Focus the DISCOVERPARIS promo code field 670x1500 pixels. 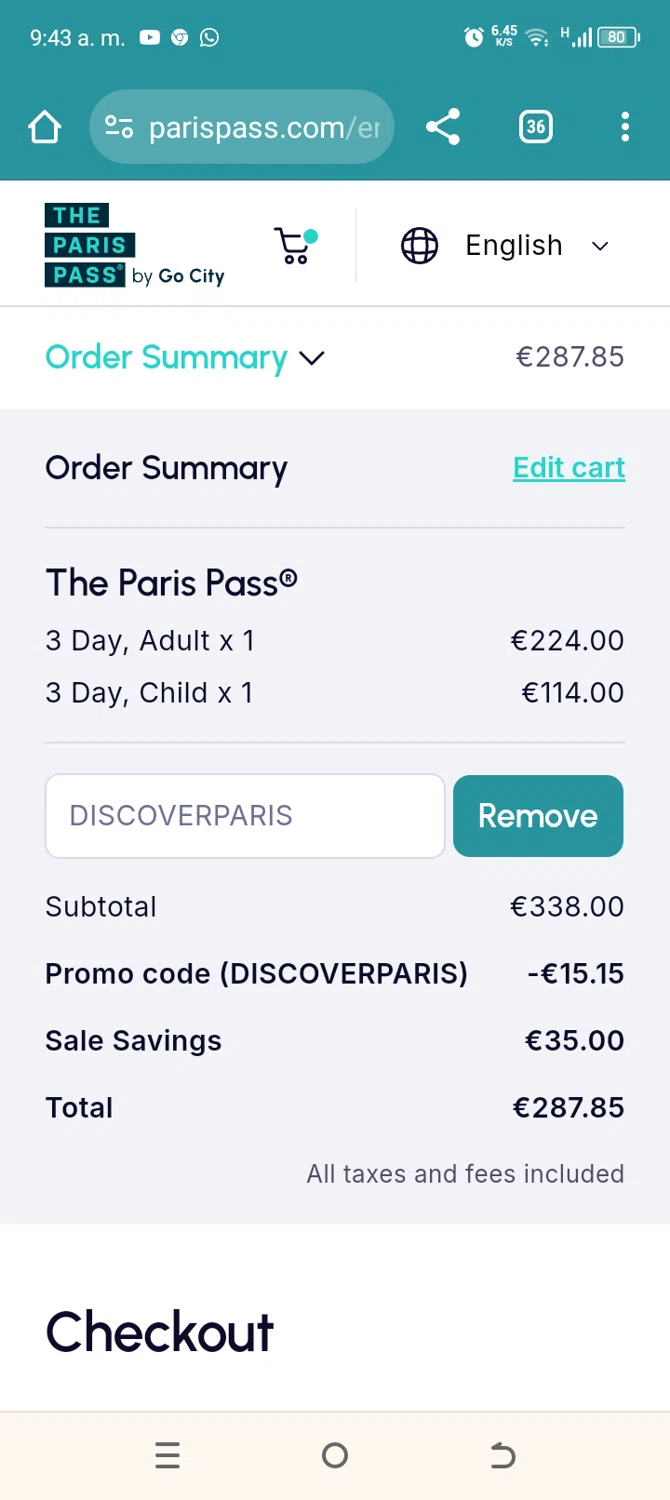click(x=245, y=816)
